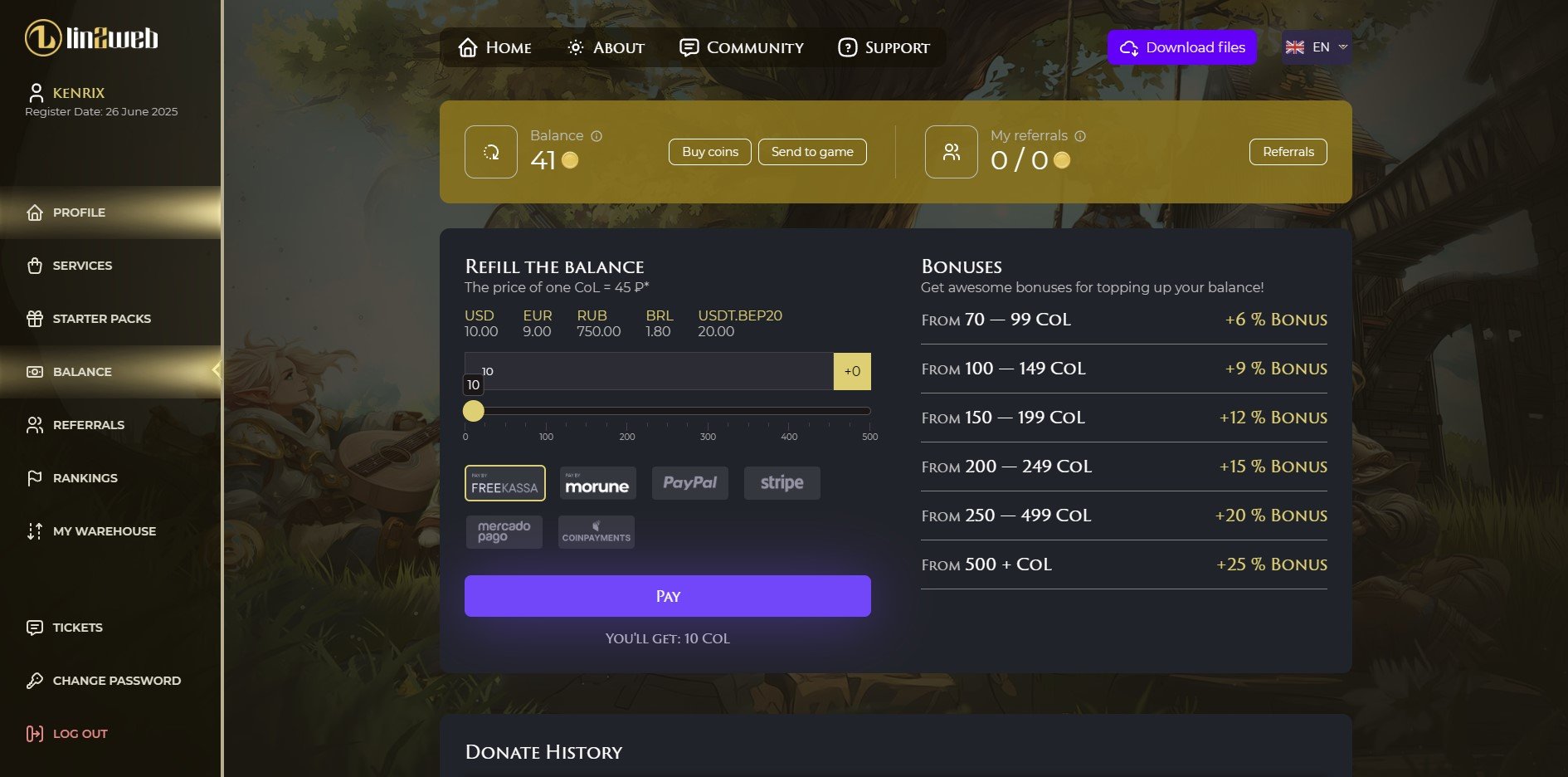This screenshot has width=1568, height=777.
Task: Click the Change Password key icon
Action: click(x=35, y=681)
